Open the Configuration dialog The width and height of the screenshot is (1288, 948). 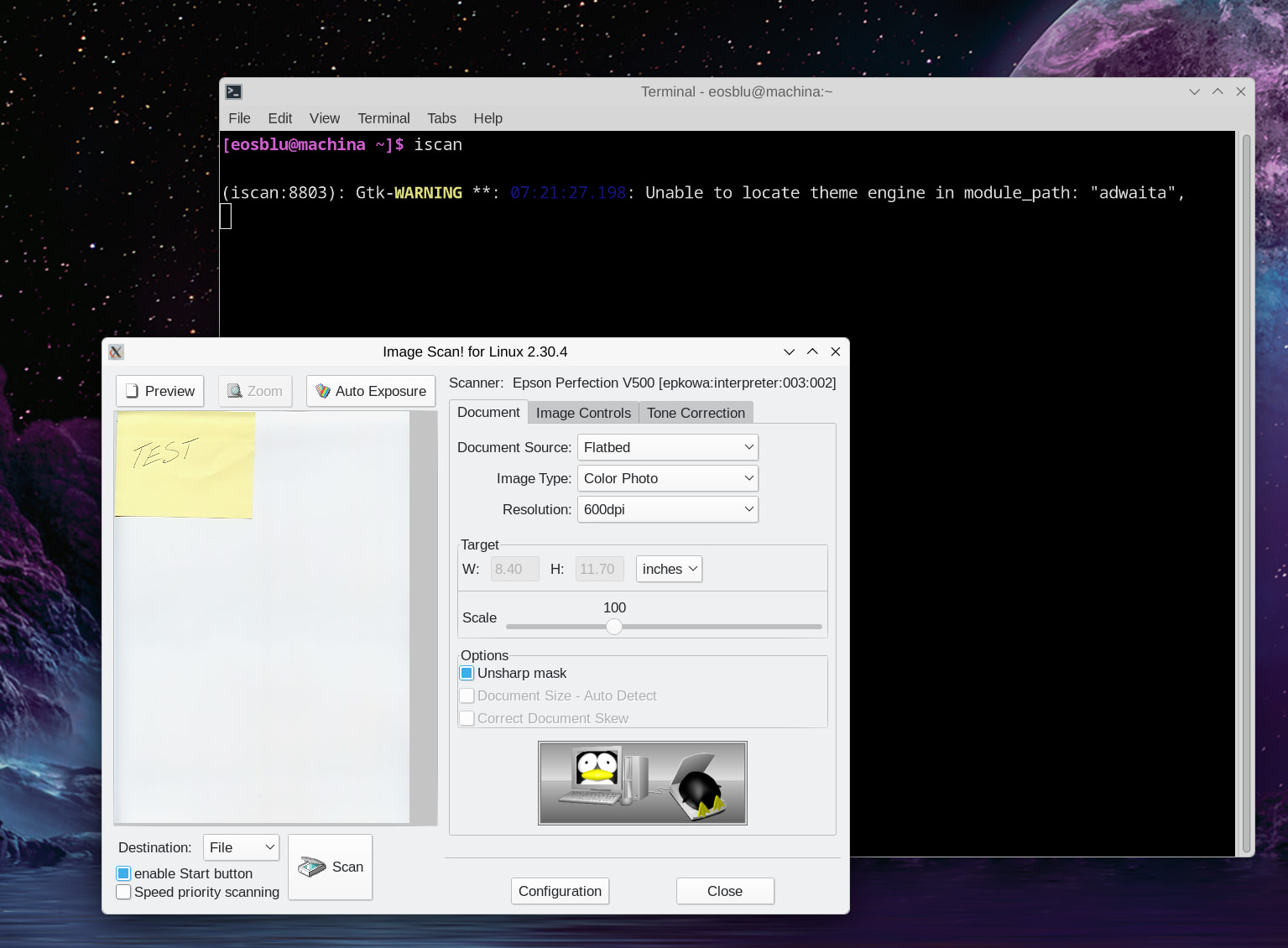click(560, 891)
